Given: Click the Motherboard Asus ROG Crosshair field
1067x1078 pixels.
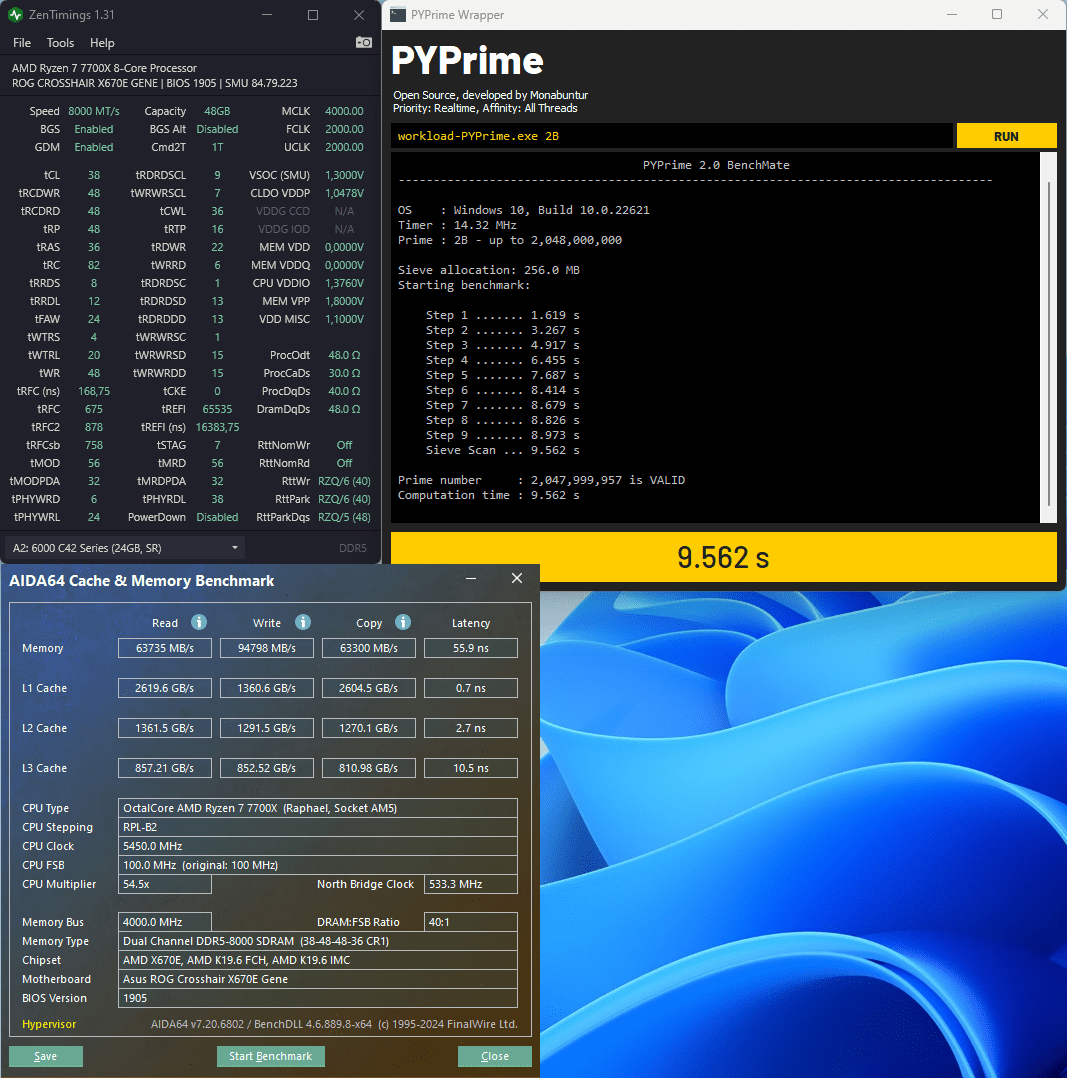Looking at the screenshot, I should tap(318, 979).
